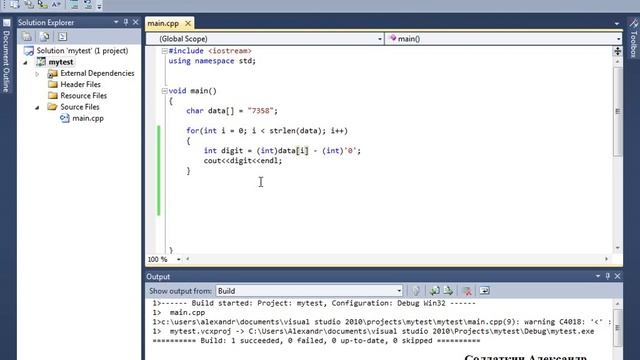
Task: Select the Resource Files folder
Action: coord(84,96)
